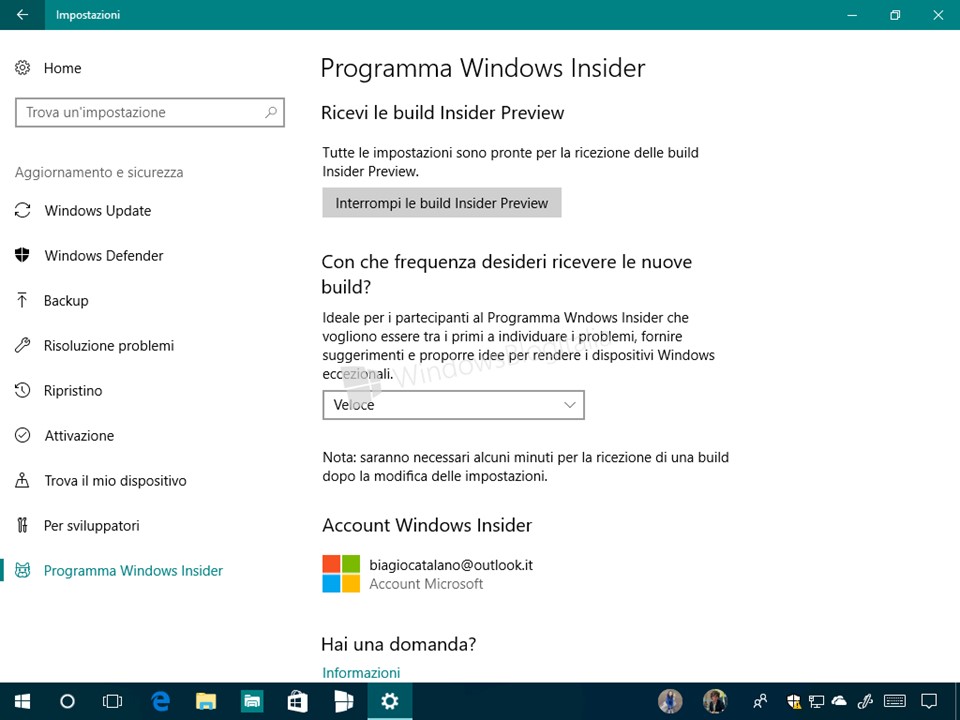Select the Backup arrow icon
The image size is (960, 720).
pos(23,300)
